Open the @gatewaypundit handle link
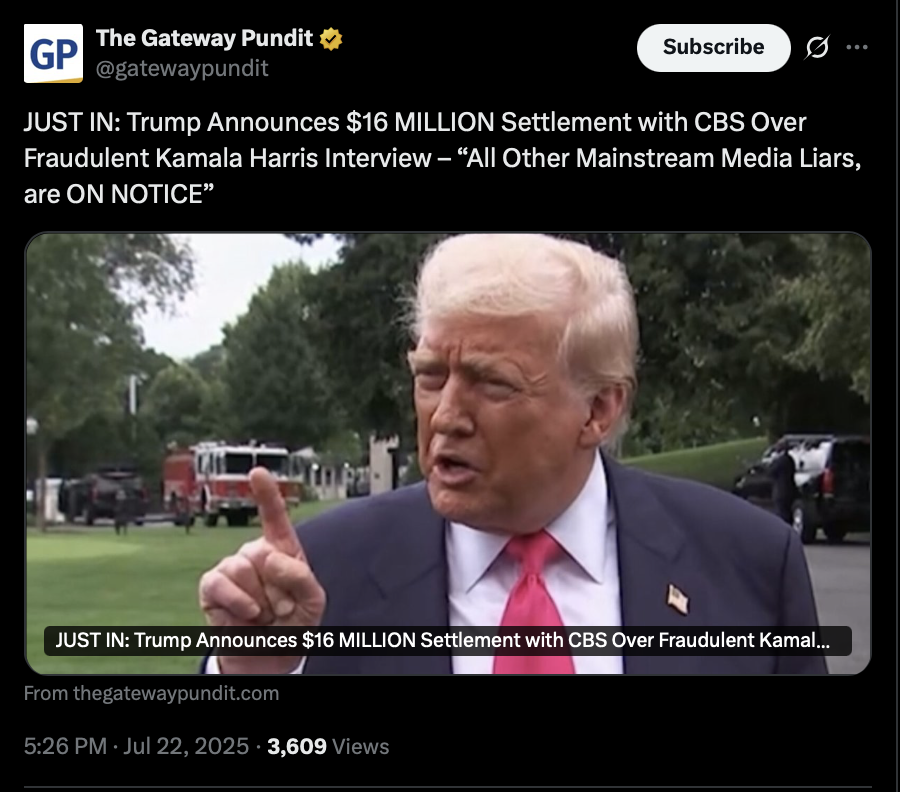 pyautogui.click(x=182, y=68)
